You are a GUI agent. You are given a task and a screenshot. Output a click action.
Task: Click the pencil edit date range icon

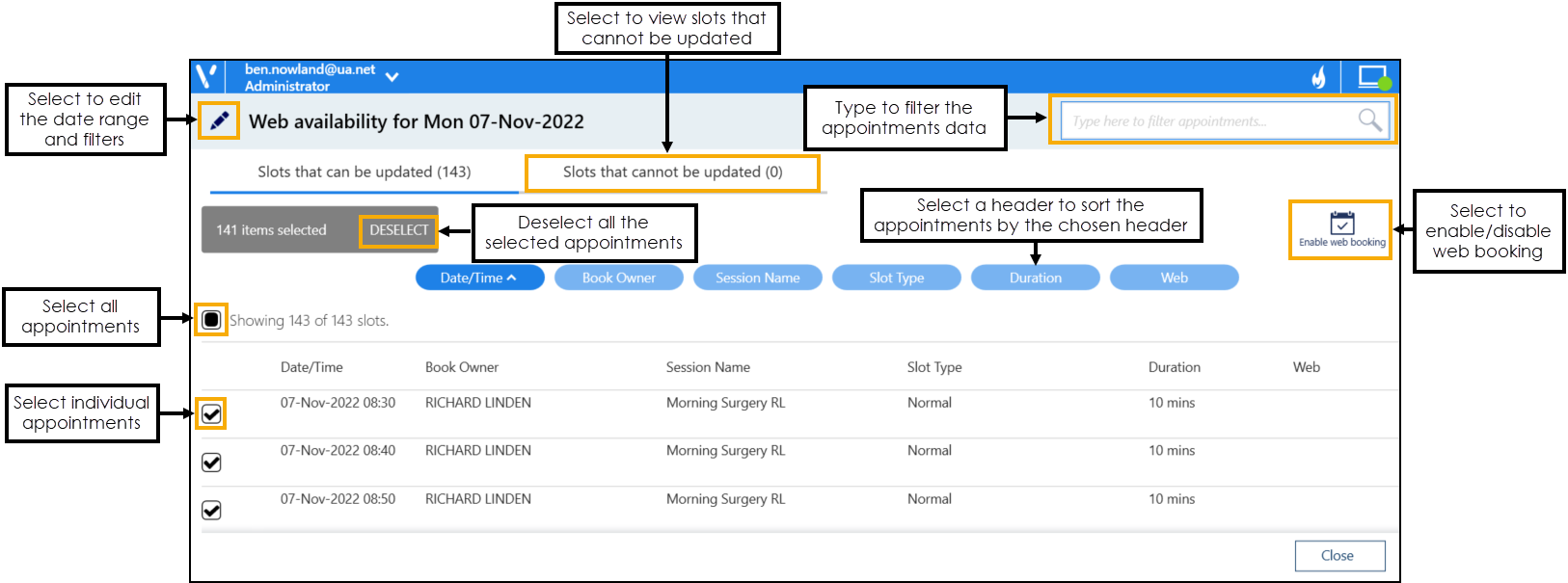pyautogui.click(x=219, y=121)
